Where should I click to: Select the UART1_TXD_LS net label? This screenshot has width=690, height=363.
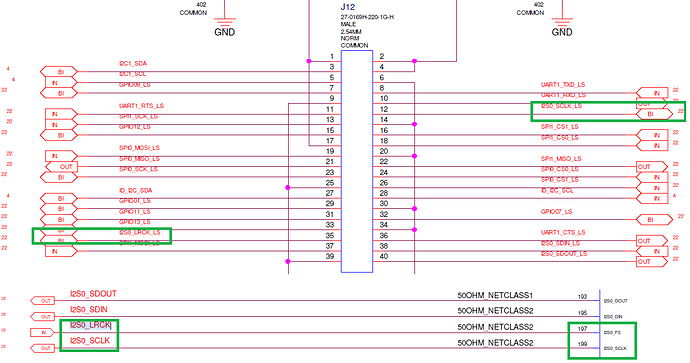(x=563, y=84)
